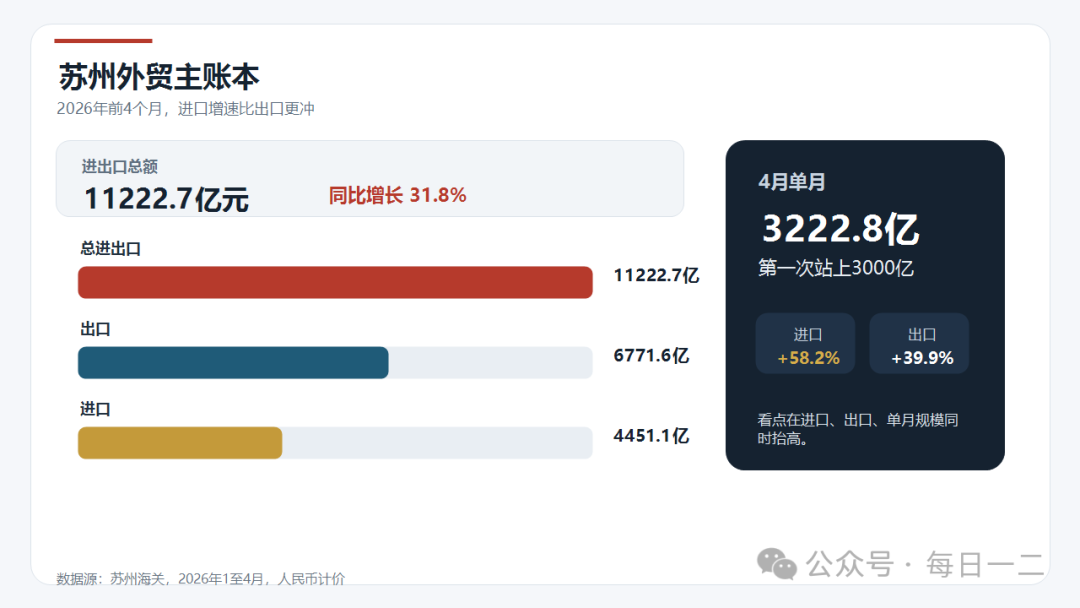Click the 总进出口 bar label
Screen dimensions: 1080x608
click(110, 249)
